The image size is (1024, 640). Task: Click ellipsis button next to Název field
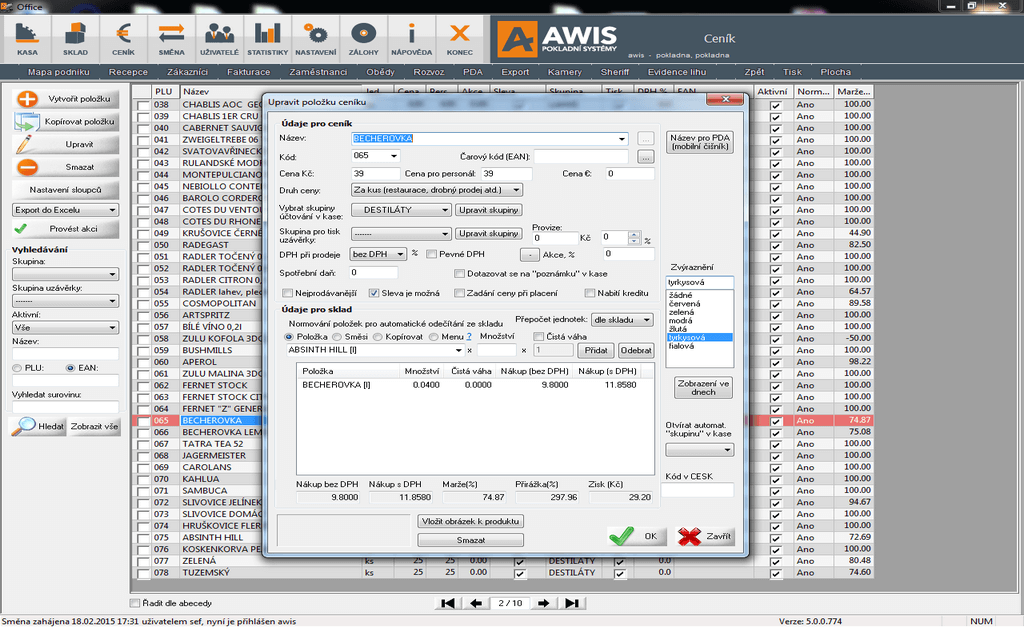coord(645,138)
